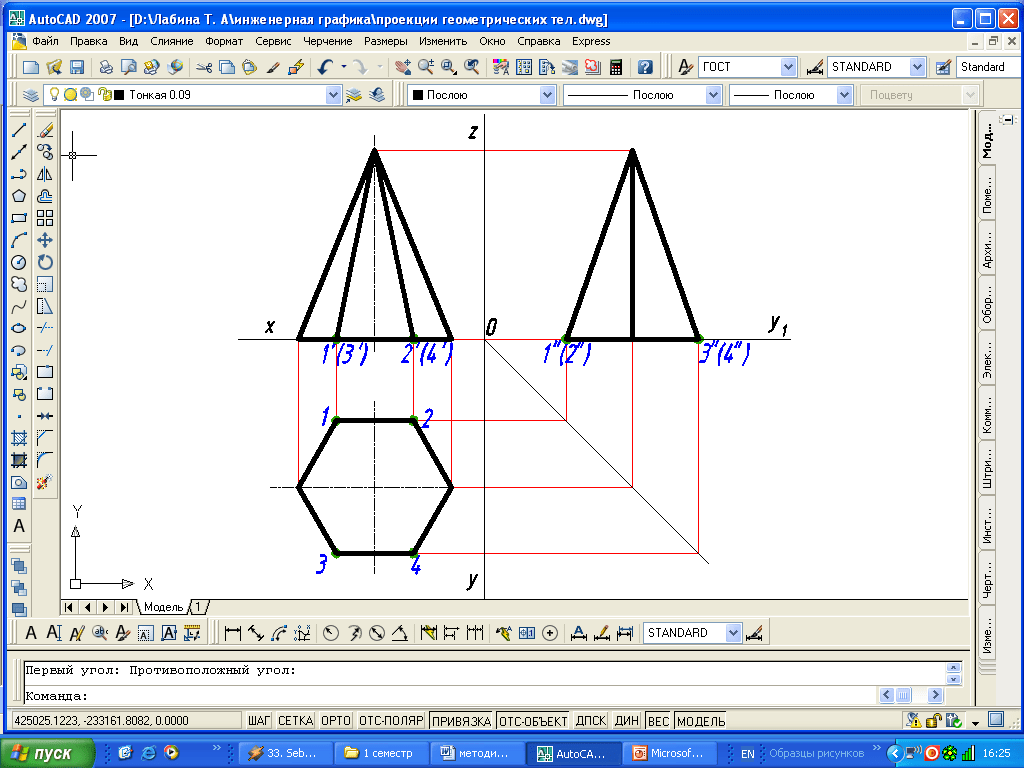This screenshot has width=1024, height=768.
Task: Click the Linear dimension icon
Action: pyautogui.click(x=232, y=633)
